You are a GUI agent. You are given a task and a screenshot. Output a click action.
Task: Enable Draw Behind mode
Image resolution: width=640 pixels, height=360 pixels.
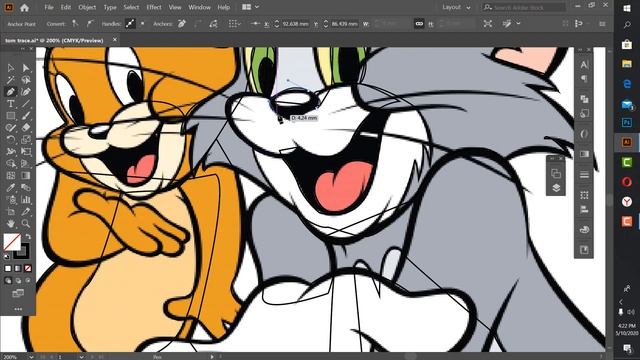[18, 280]
